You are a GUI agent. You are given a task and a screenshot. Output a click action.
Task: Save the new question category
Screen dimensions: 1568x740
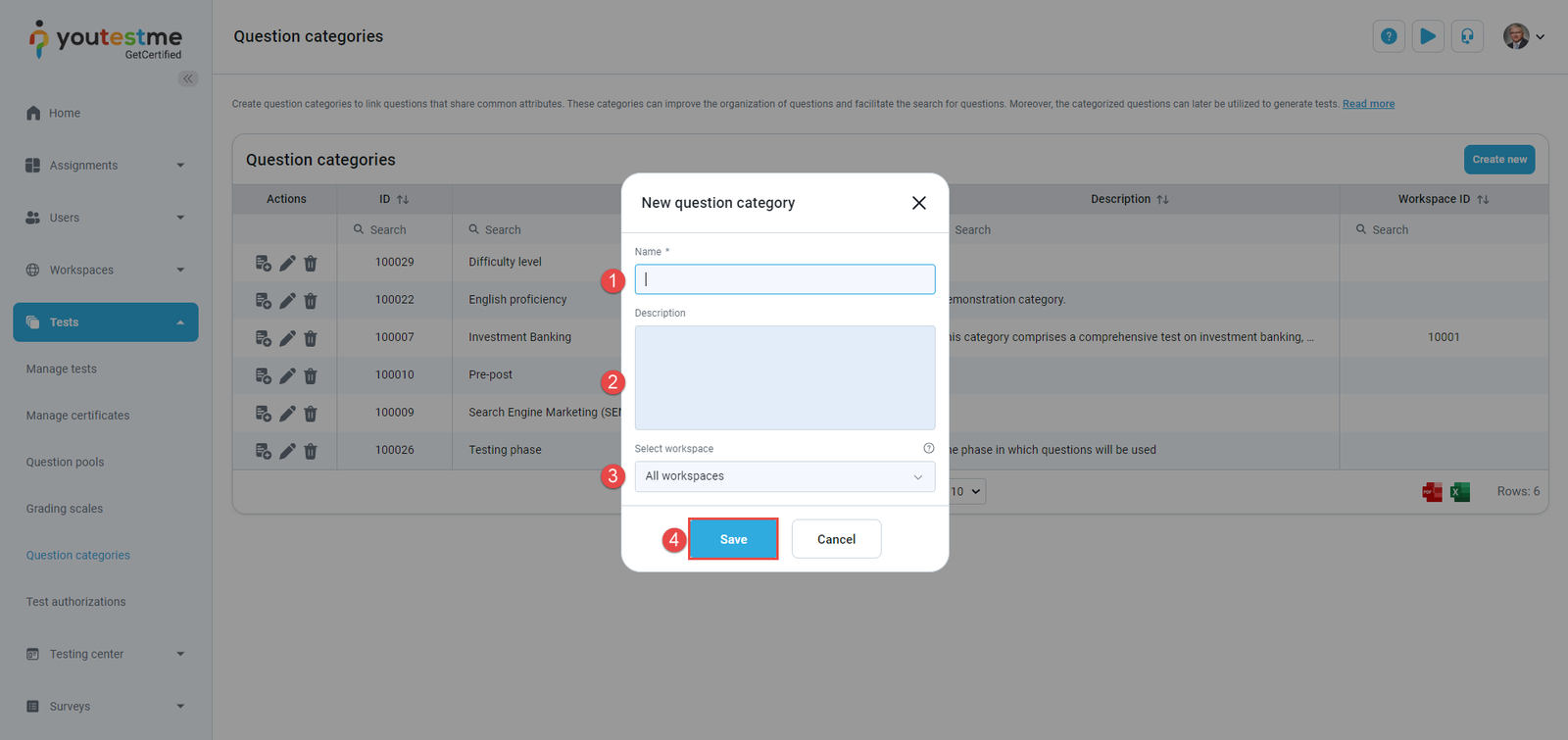(x=732, y=538)
